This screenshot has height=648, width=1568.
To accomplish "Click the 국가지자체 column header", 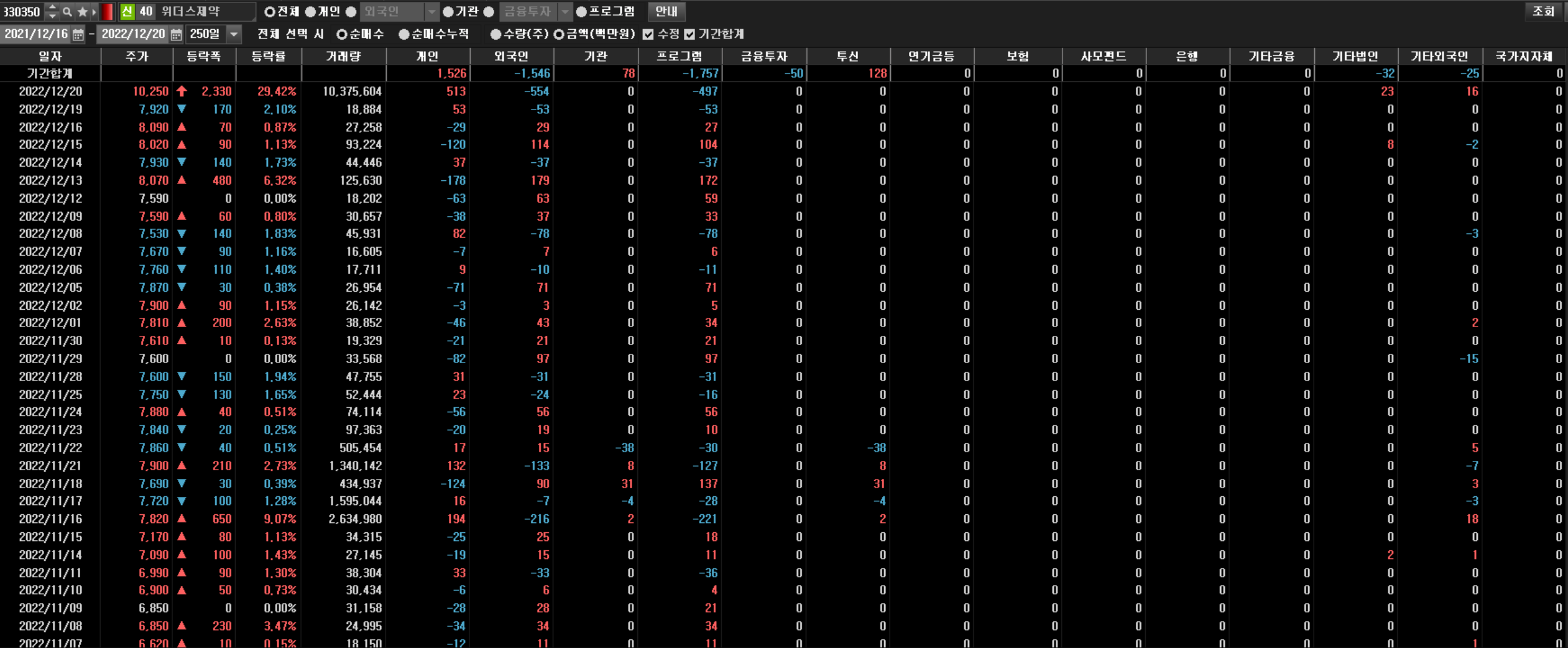I will 1524,57.
